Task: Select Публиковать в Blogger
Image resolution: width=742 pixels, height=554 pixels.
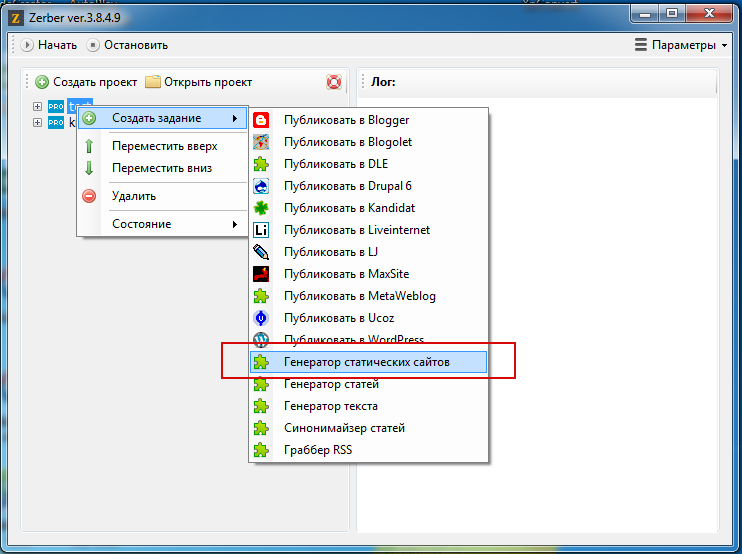Action: (x=369, y=120)
